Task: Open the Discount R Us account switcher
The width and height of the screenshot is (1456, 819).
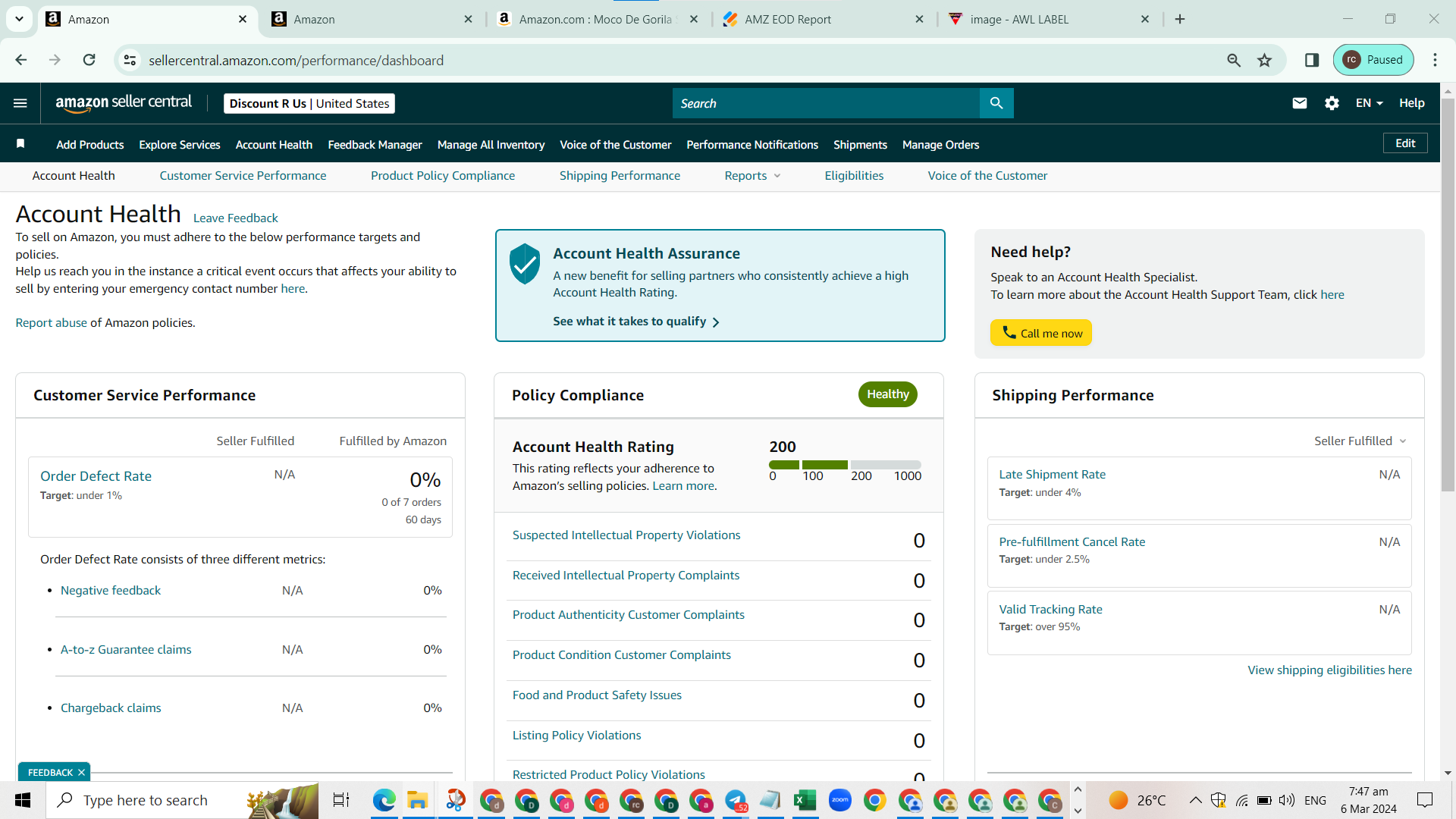Action: coord(309,103)
